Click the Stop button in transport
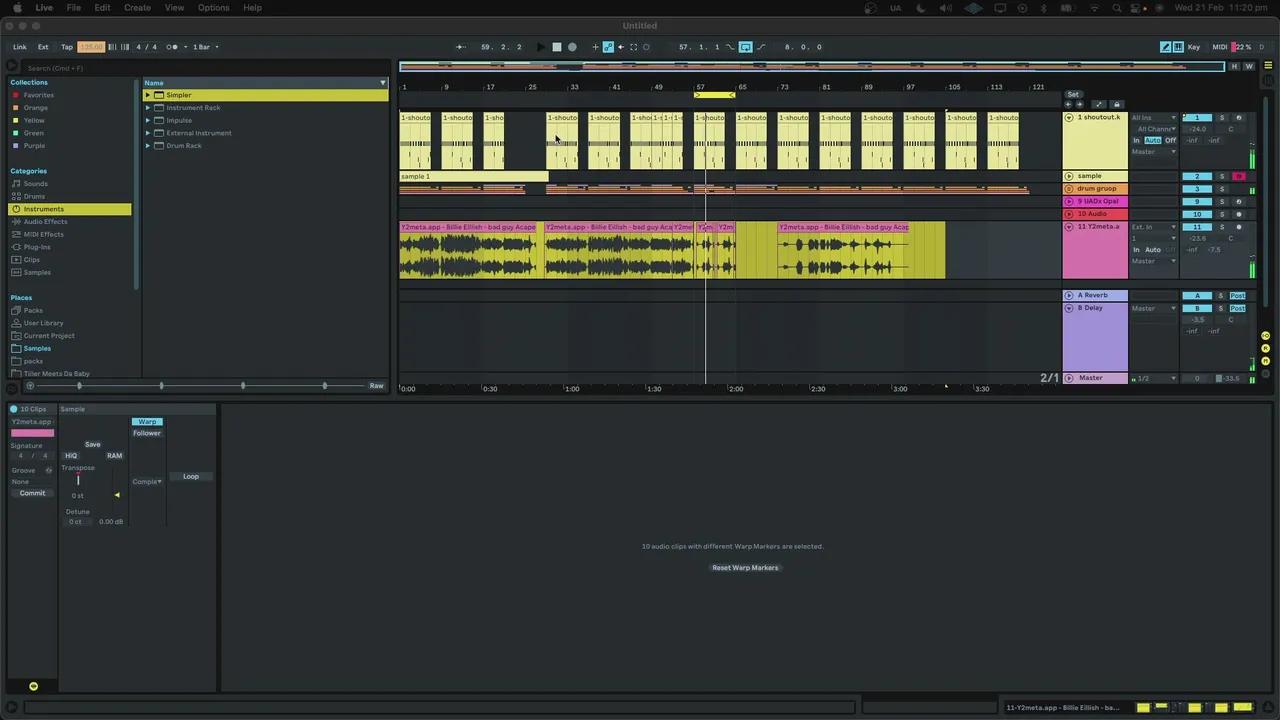This screenshot has height=720, width=1280. (557, 47)
